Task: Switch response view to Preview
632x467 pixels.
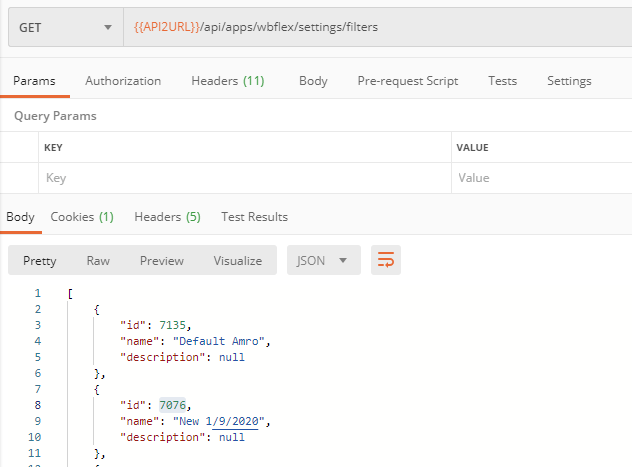Action: point(161,261)
